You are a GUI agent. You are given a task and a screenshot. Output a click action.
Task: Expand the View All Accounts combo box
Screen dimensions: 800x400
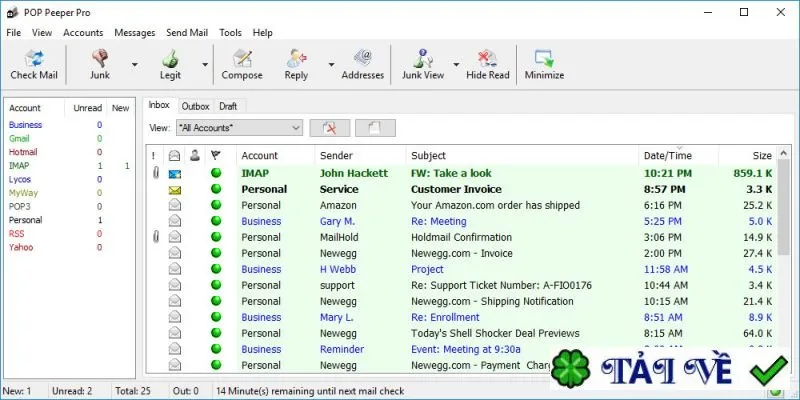[x=239, y=128]
